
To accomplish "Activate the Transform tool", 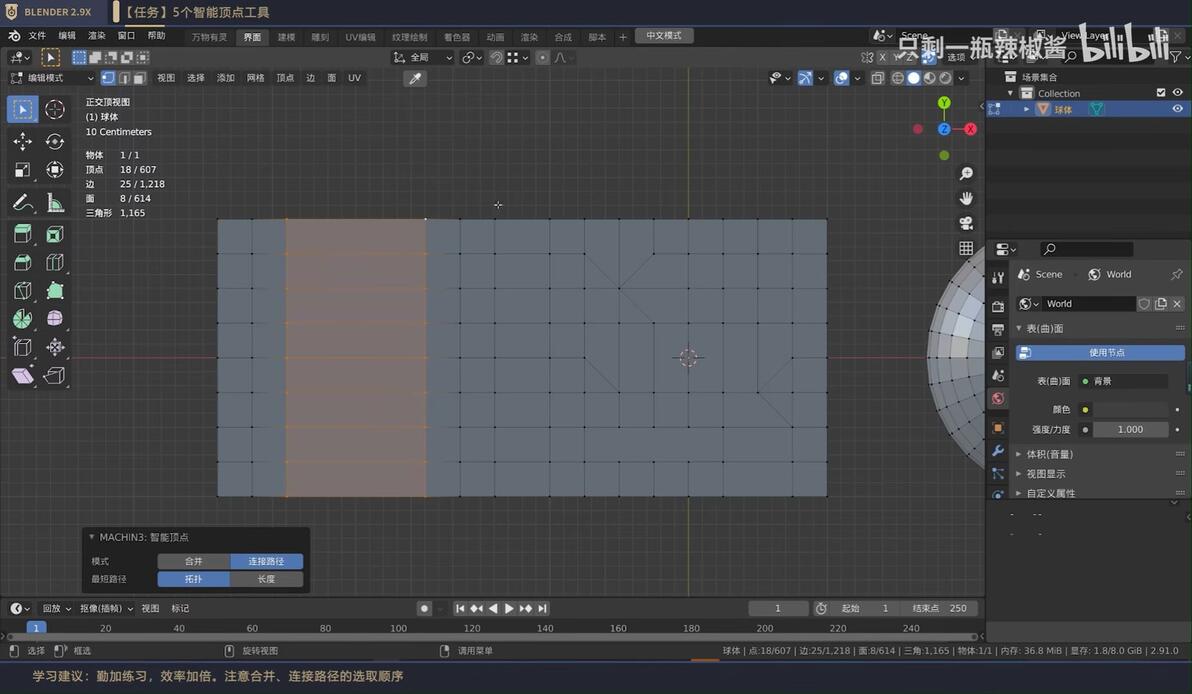I will point(55,170).
